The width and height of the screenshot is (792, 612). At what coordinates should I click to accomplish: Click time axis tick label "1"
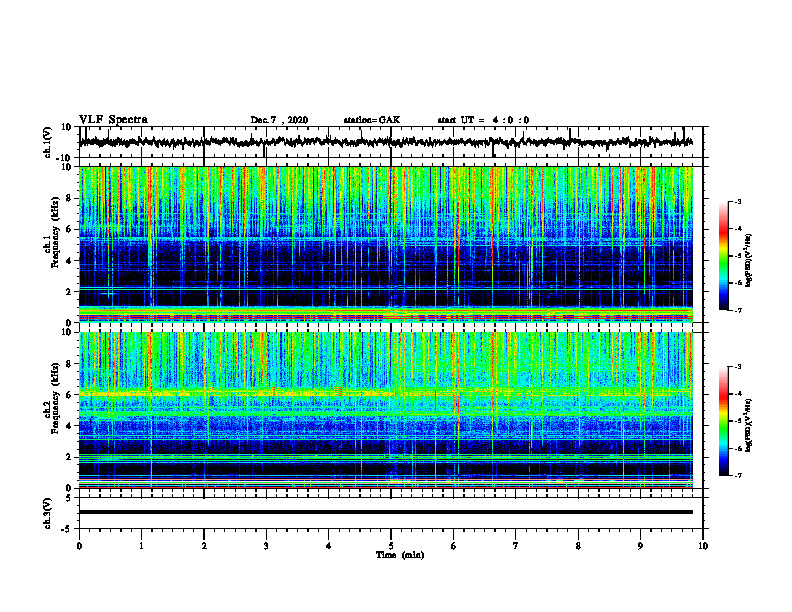(141, 546)
